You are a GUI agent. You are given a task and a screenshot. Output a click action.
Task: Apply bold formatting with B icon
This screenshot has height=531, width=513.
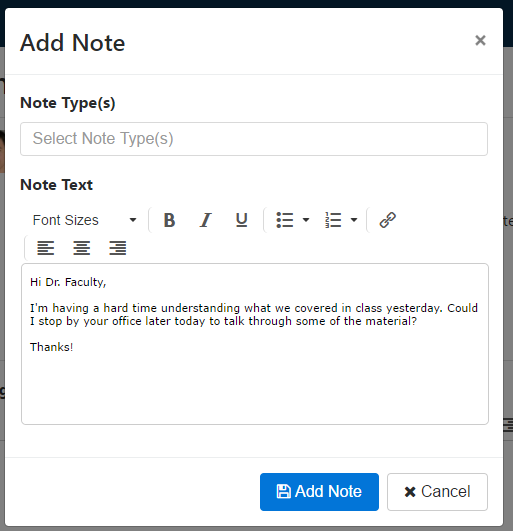[x=169, y=220]
